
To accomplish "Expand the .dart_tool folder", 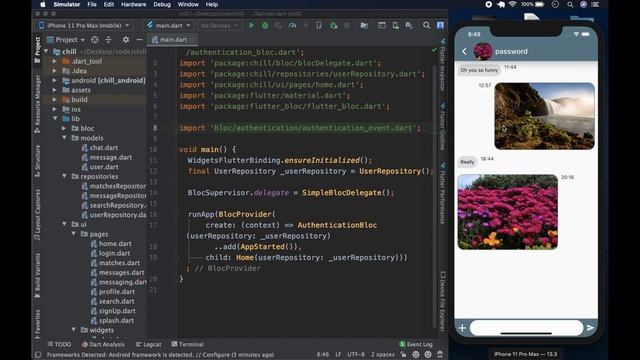I will (54, 61).
